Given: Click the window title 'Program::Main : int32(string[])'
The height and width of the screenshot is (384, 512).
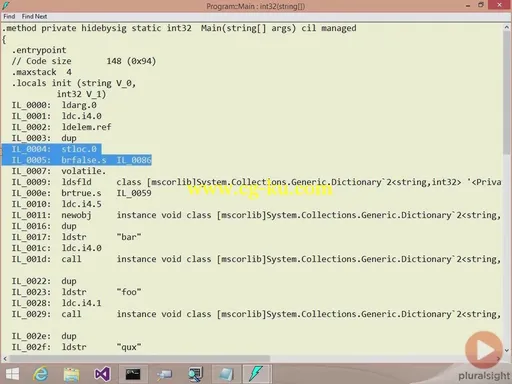Looking at the screenshot, I should tap(256, 6).
